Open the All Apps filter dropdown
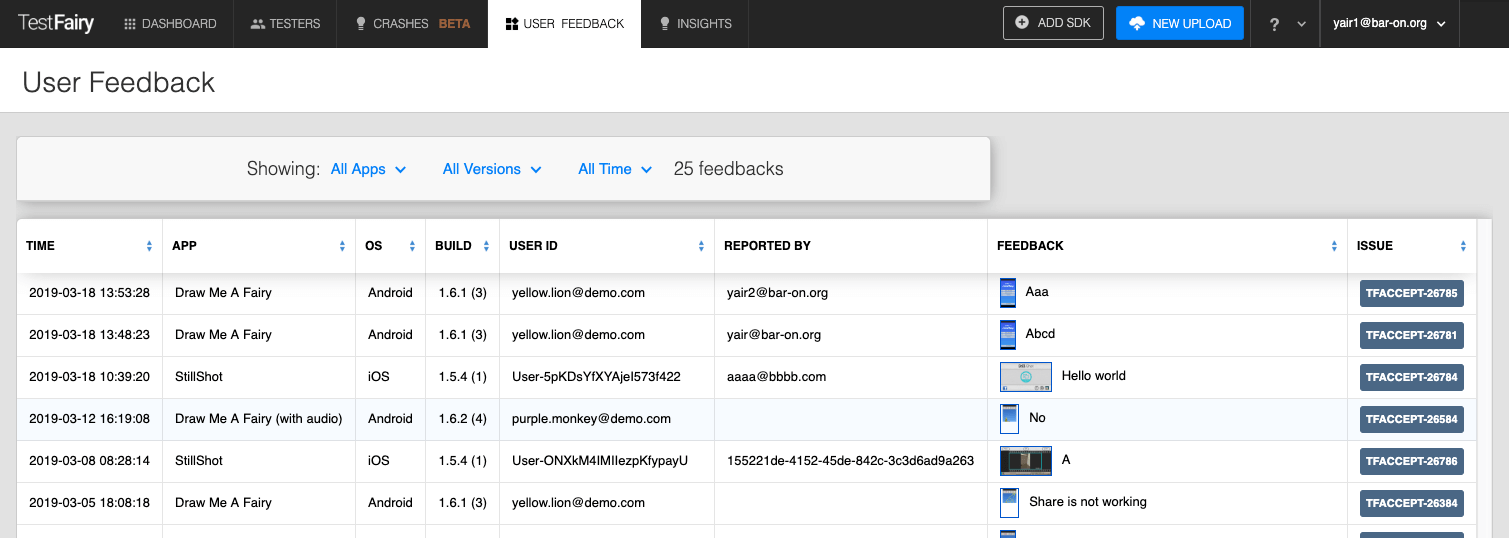 tap(368, 169)
